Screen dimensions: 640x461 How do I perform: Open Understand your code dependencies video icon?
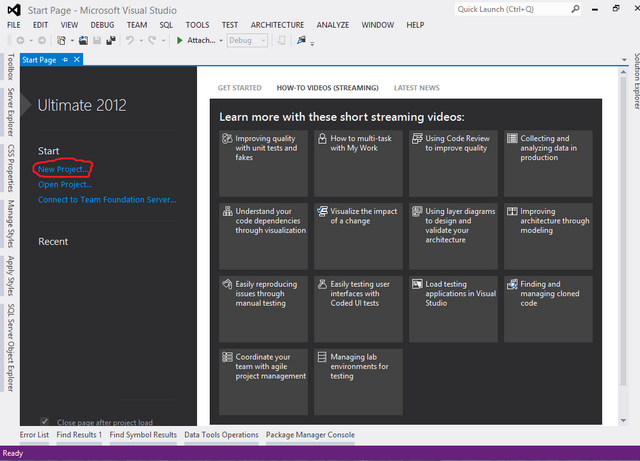click(x=227, y=211)
